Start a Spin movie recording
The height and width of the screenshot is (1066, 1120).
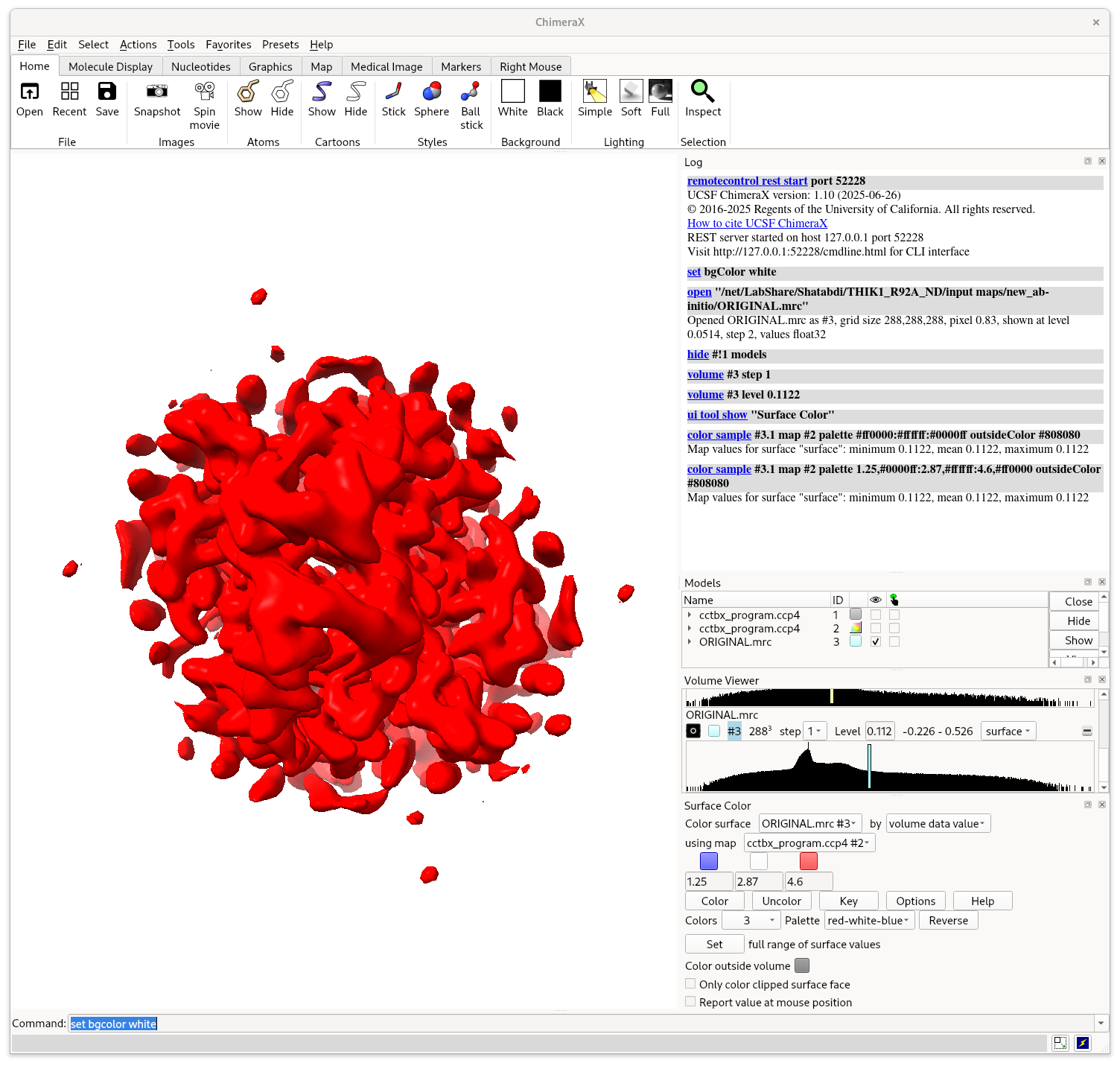[x=204, y=92]
